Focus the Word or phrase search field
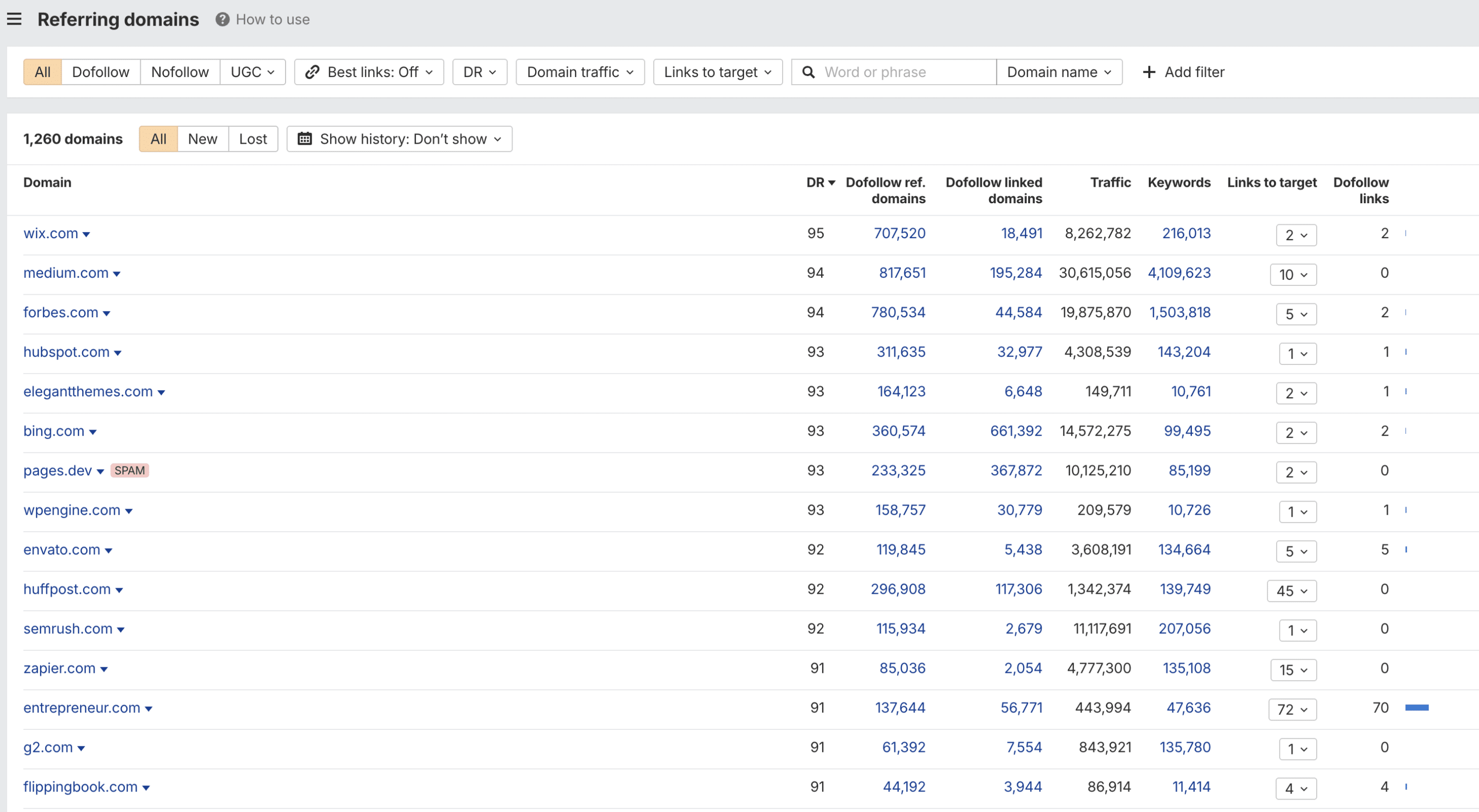This screenshot has width=1479, height=812. pyautogui.click(x=907, y=72)
